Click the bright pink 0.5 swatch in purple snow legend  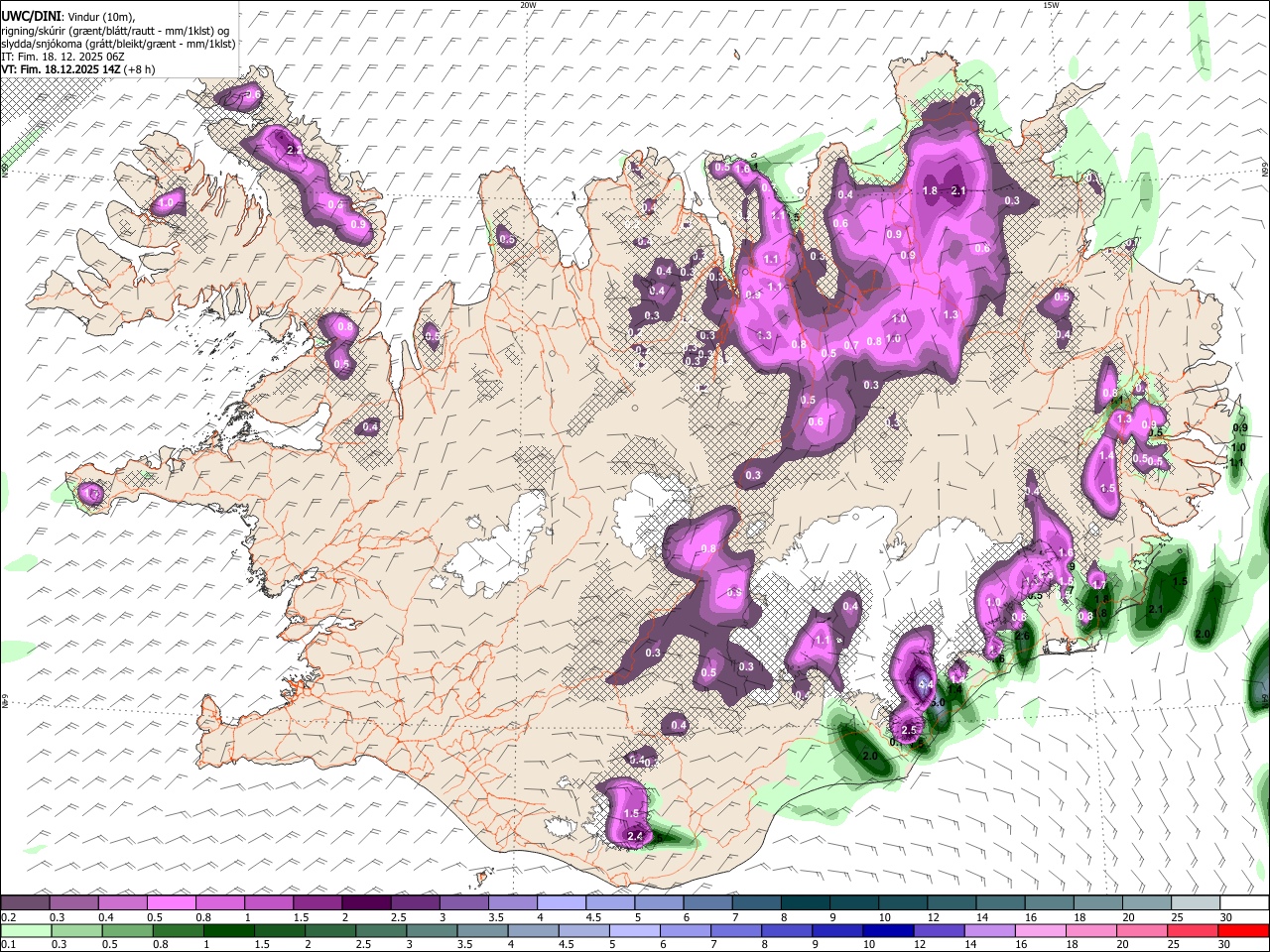pyautogui.click(x=171, y=903)
